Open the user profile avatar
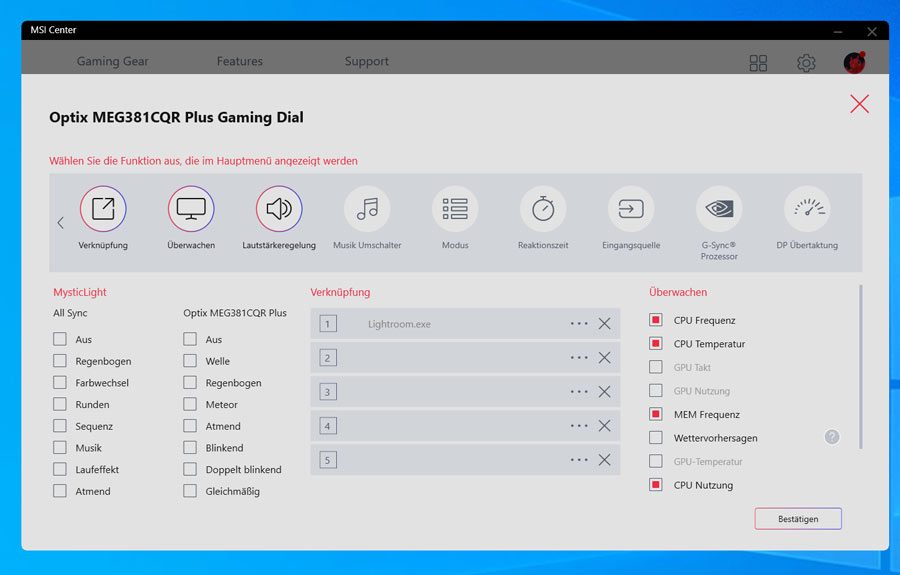Viewport: 900px width, 575px height. click(854, 63)
